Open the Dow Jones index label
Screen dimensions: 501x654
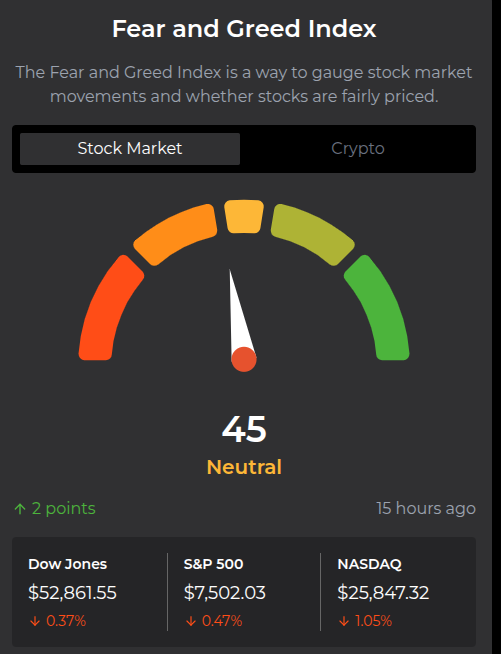(x=68, y=564)
